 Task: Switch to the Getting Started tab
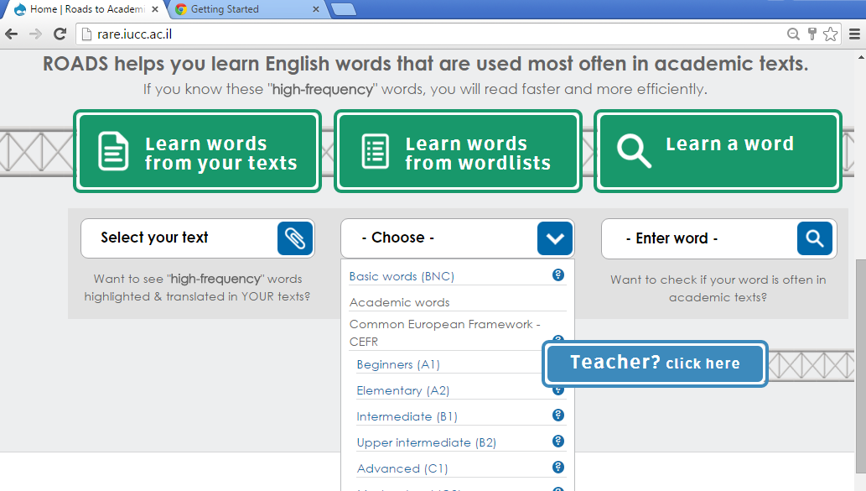click(247, 9)
